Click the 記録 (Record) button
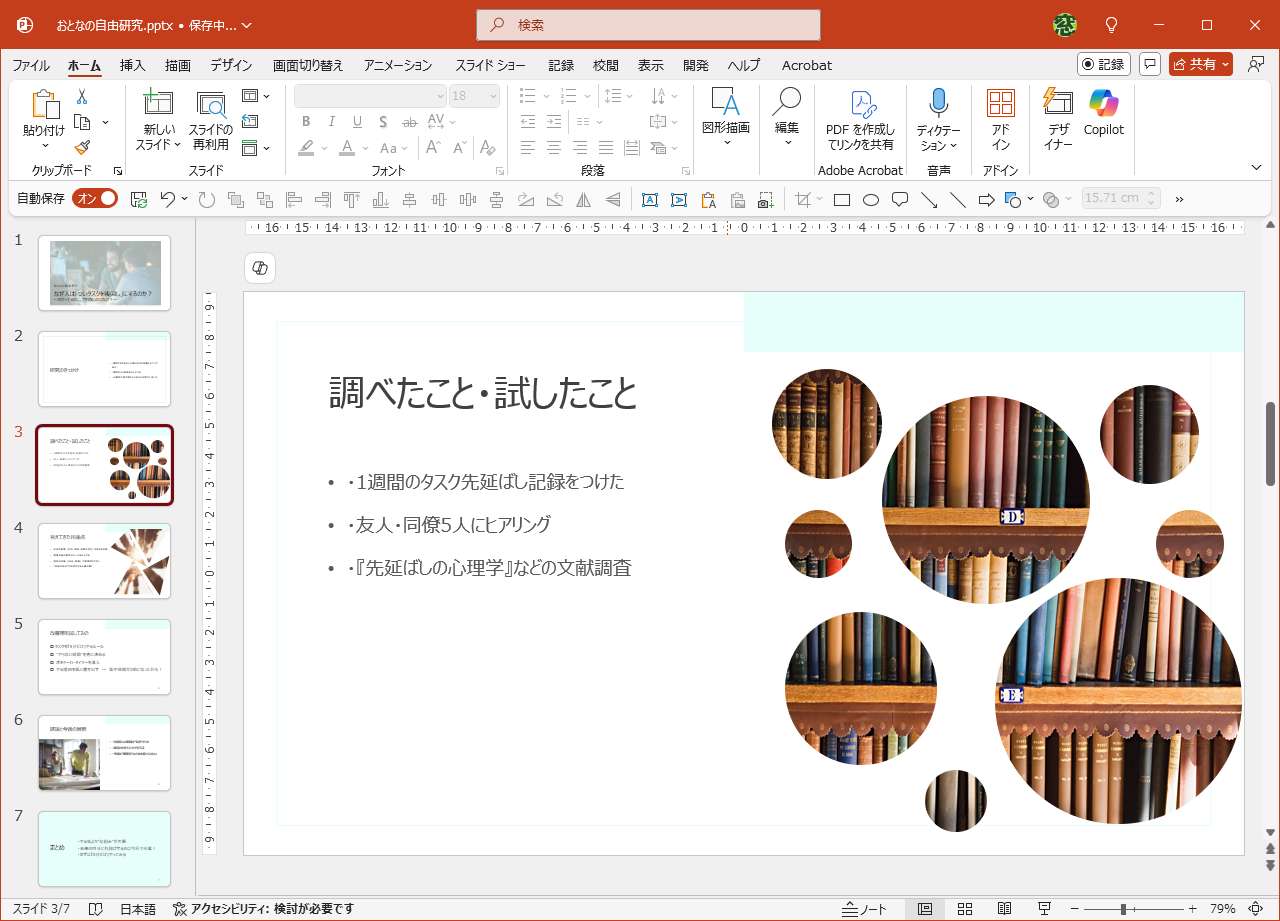 pyautogui.click(x=1102, y=63)
